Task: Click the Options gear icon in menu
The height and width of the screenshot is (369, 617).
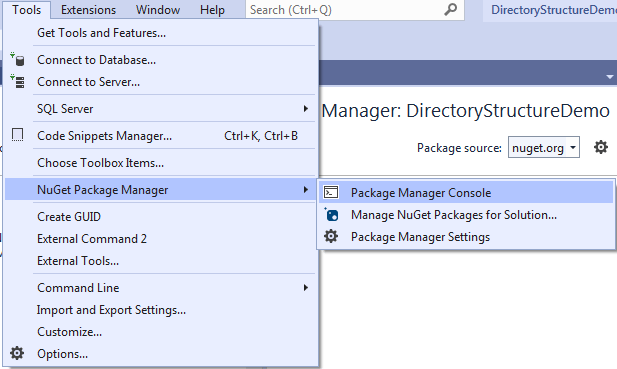Action: pyautogui.click(x=17, y=353)
